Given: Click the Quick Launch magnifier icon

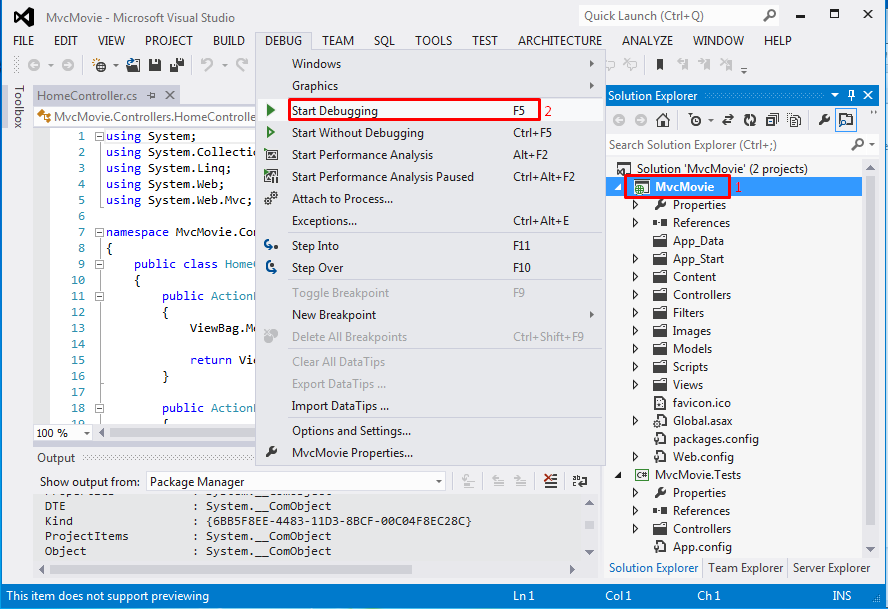Looking at the screenshot, I should (x=769, y=16).
